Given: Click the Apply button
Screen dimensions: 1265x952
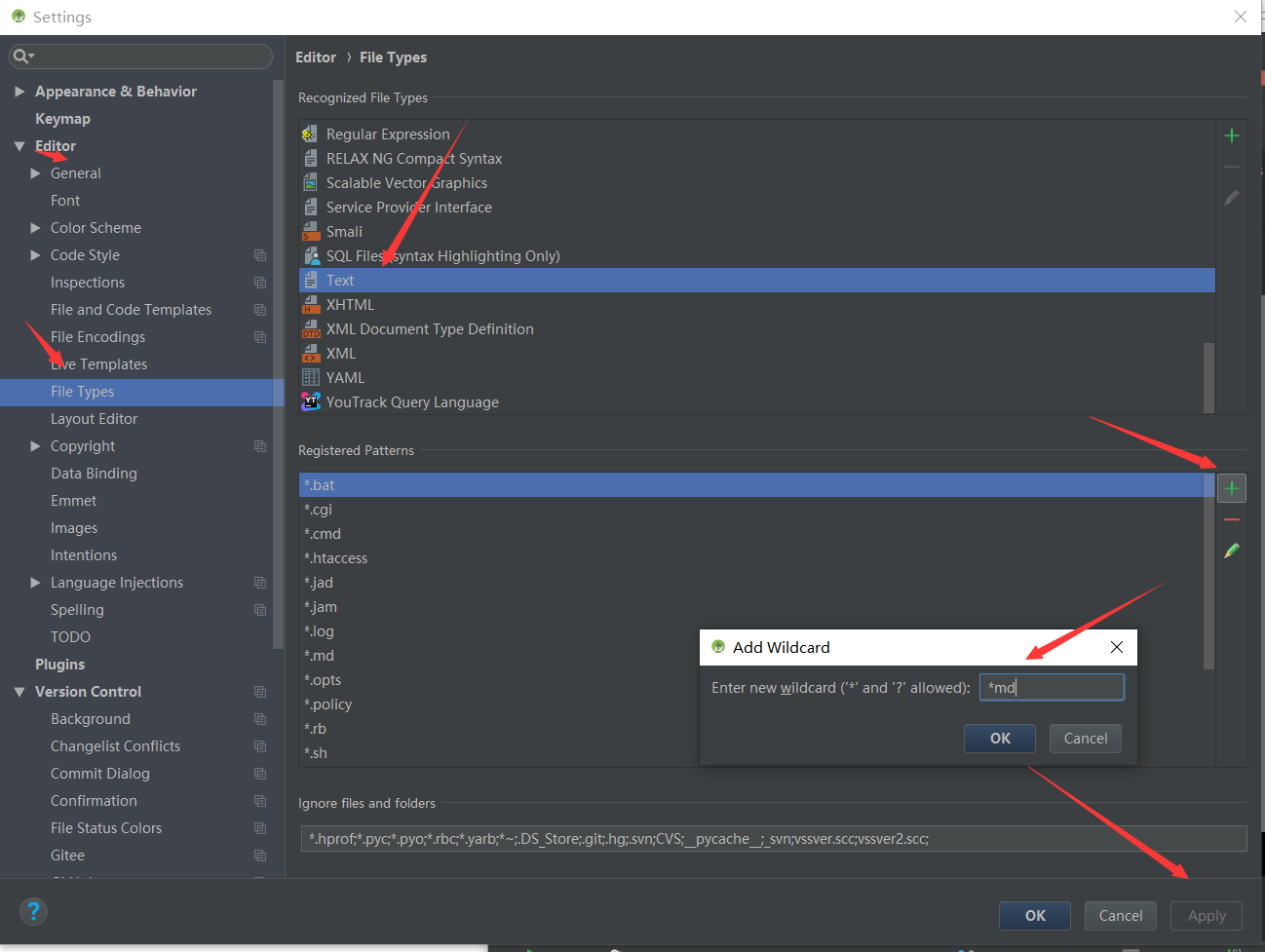Looking at the screenshot, I should (x=1206, y=915).
